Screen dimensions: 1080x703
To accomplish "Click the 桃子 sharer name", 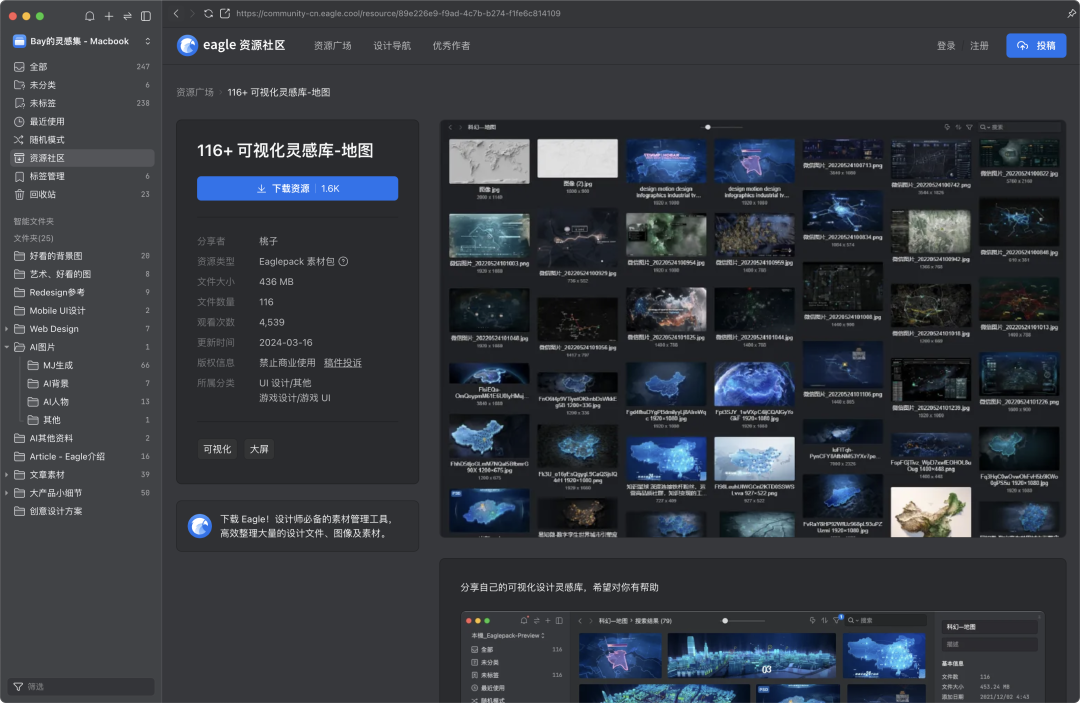I will tap(268, 241).
